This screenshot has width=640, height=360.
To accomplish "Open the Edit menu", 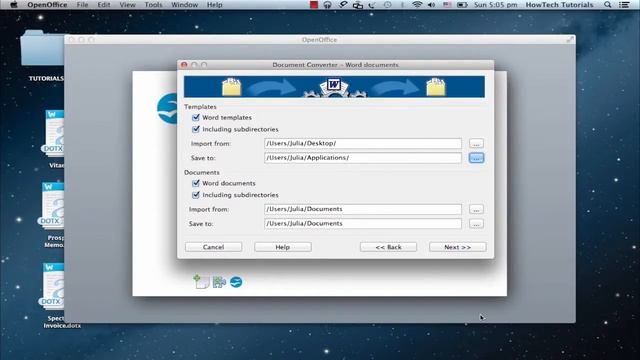I will 104,5.
